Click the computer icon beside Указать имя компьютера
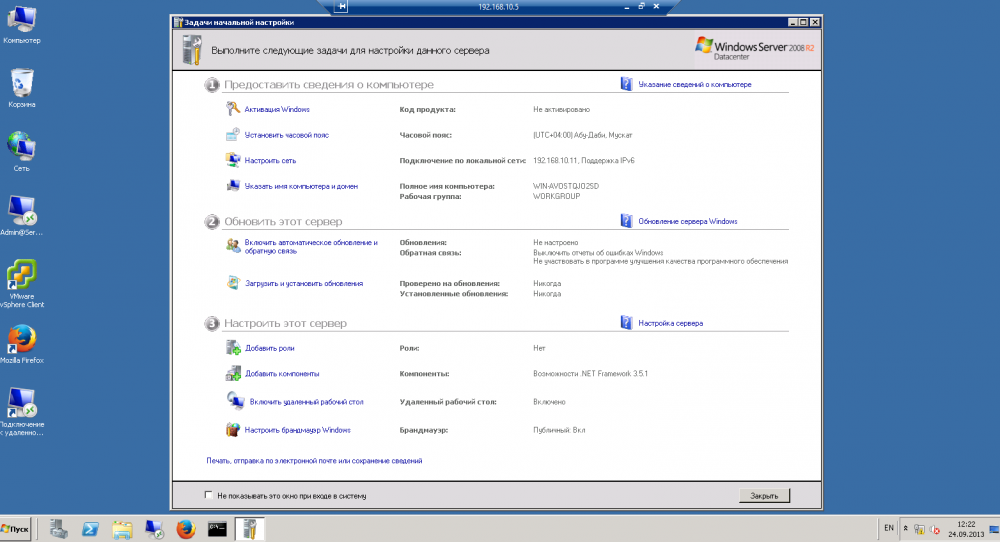 233,186
